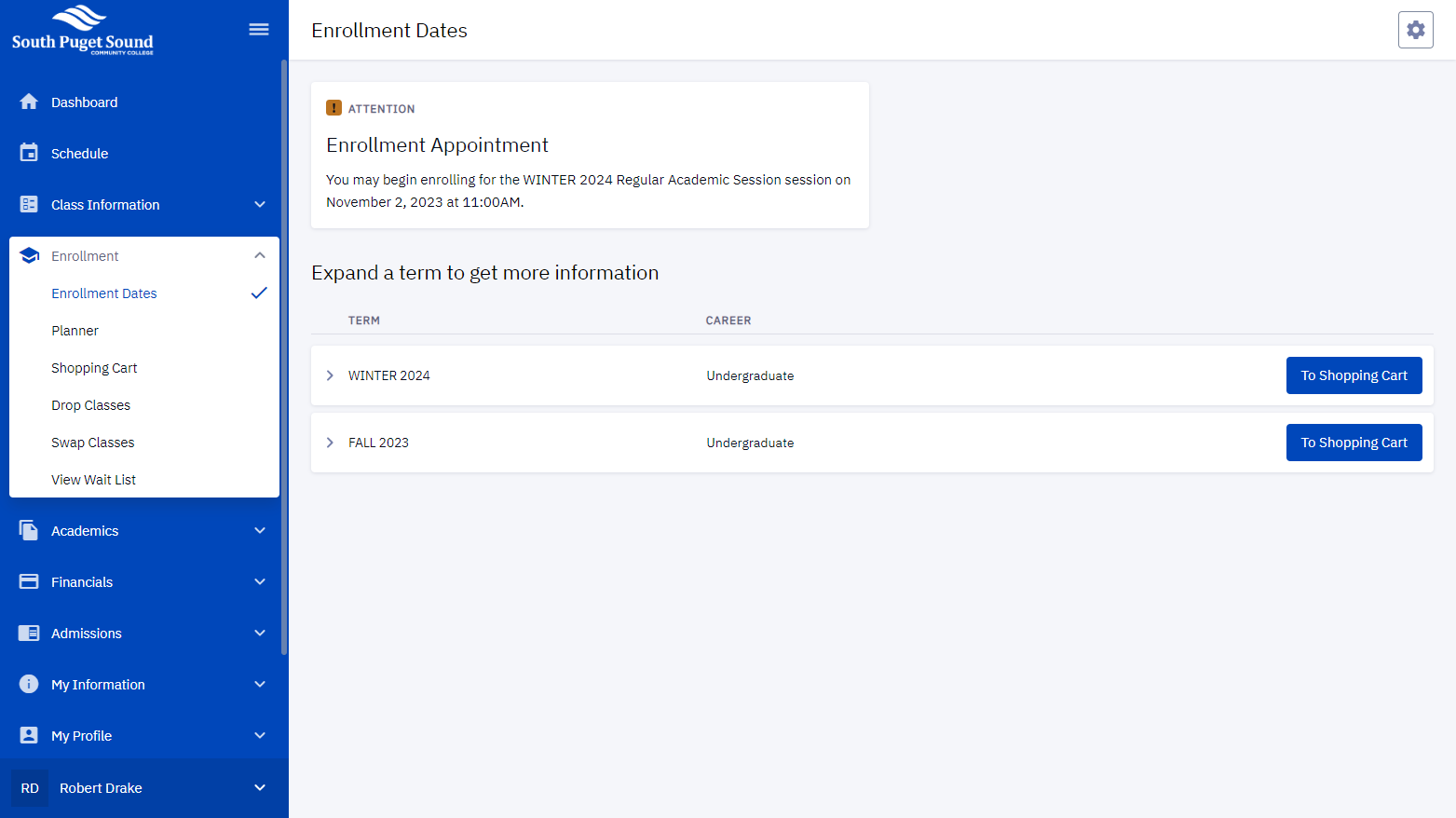Click the South Puget Sound college logo
The image size is (1456, 818).
(82, 29)
